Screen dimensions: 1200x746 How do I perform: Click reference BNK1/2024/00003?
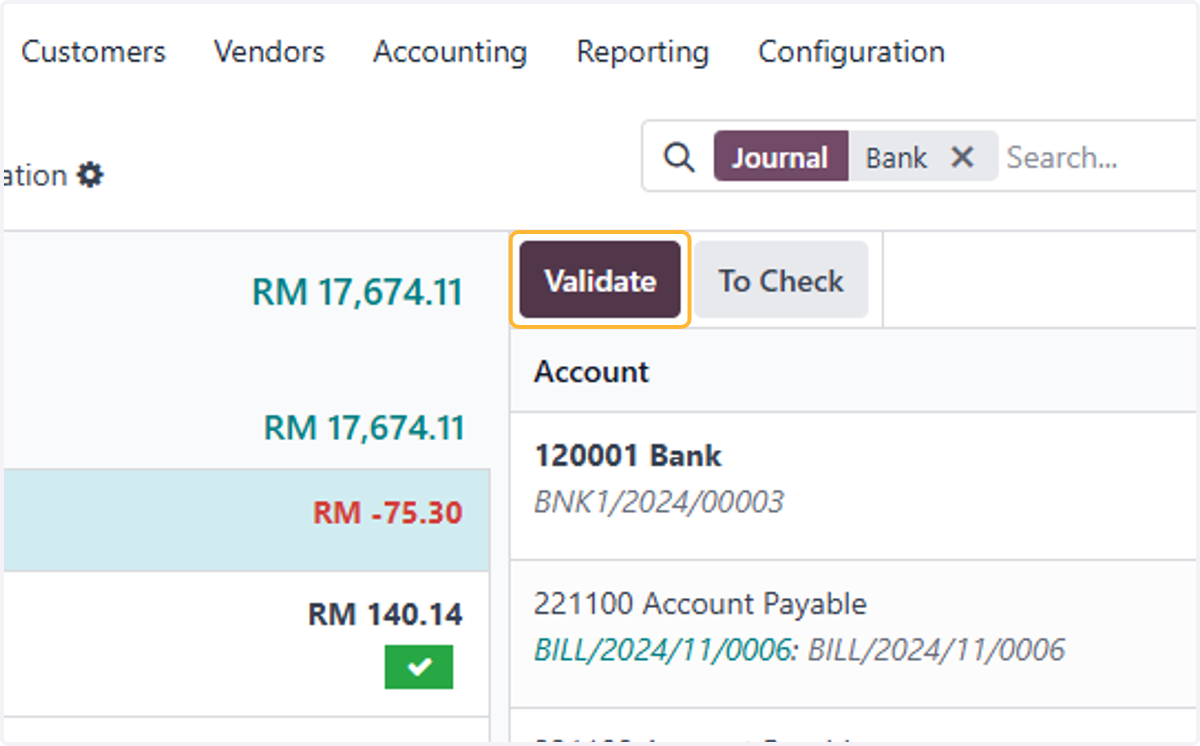pyautogui.click(x=659, y=501)
